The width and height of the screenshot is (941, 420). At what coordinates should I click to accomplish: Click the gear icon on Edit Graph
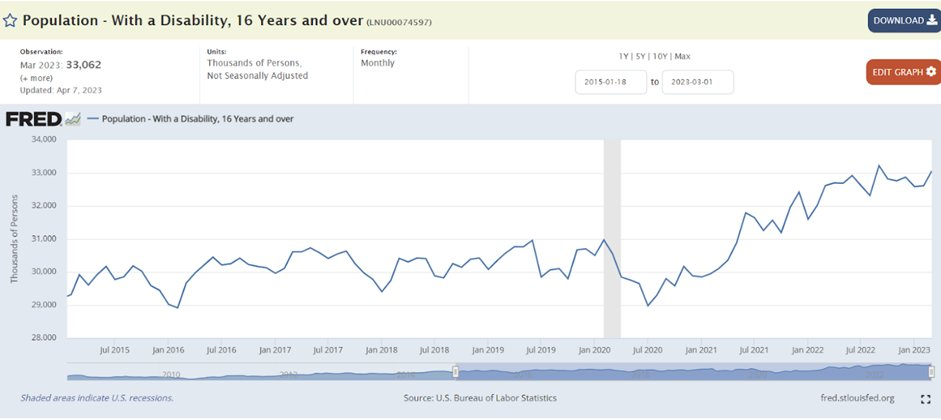coord(931,71)
